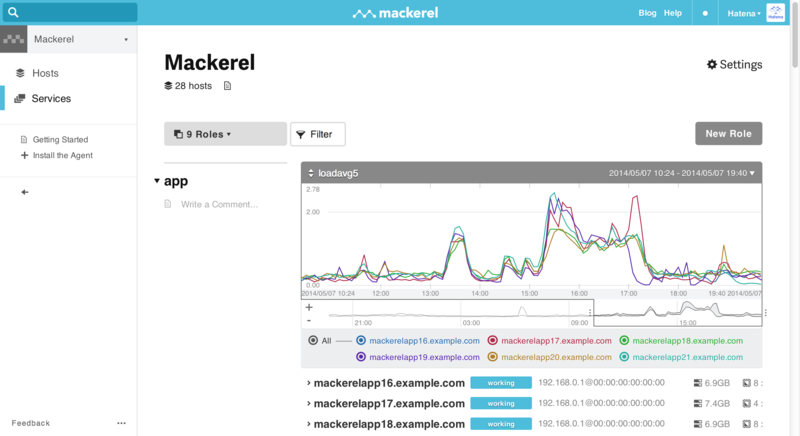Open the Feedback ellipsis menu

point(121,423)
